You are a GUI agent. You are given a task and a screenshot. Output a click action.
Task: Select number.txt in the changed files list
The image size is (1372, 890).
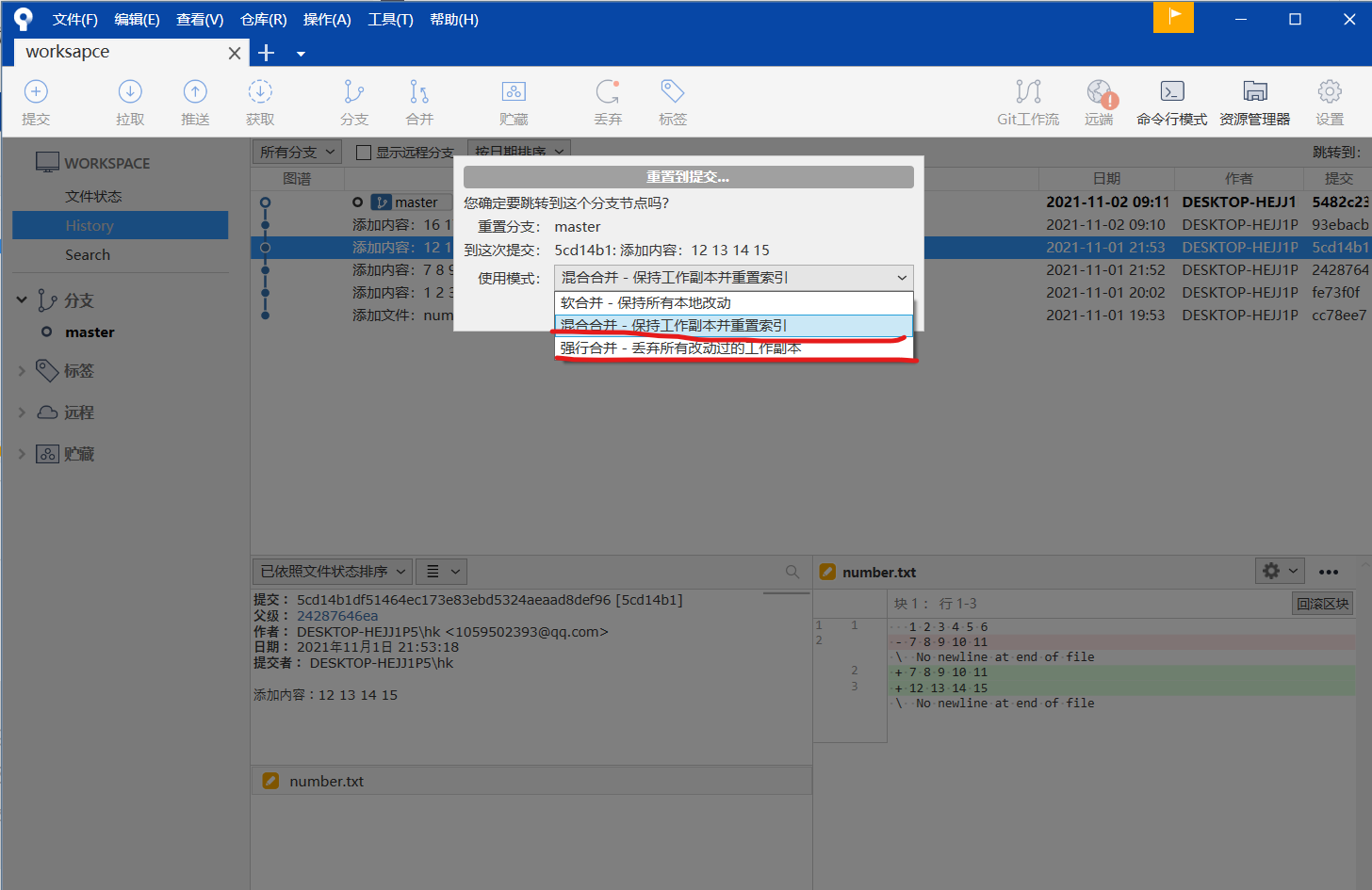(531, 781)
